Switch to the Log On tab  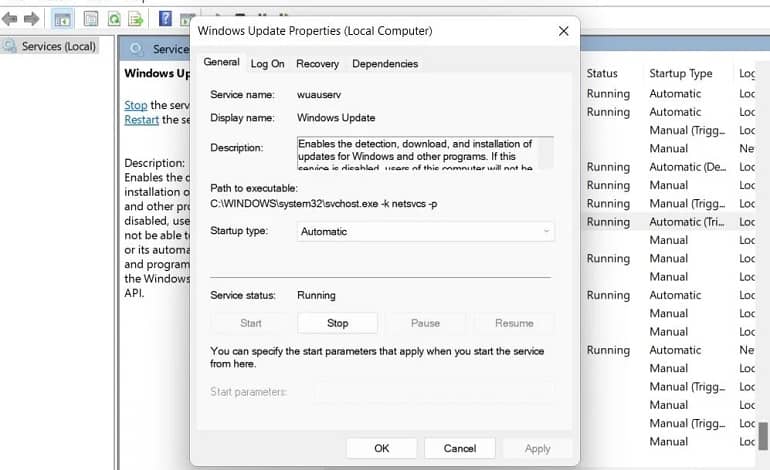267,64
